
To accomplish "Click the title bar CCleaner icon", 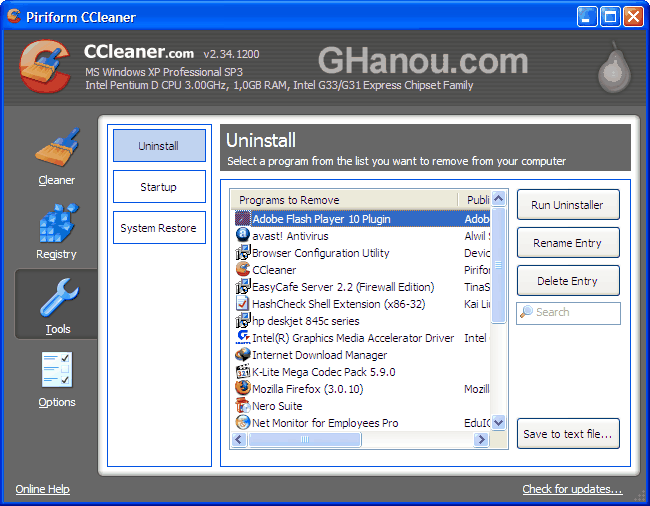I will click(x=14, y=17).
